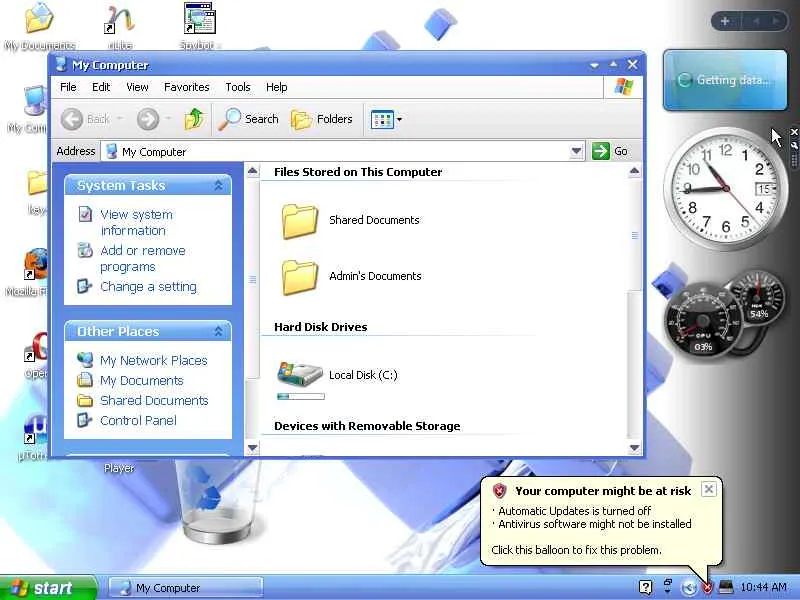Image resolution: width=800 pixels, height=600 pixels.
Task: Open Shared Documents in Other Places
Action: 154,401
